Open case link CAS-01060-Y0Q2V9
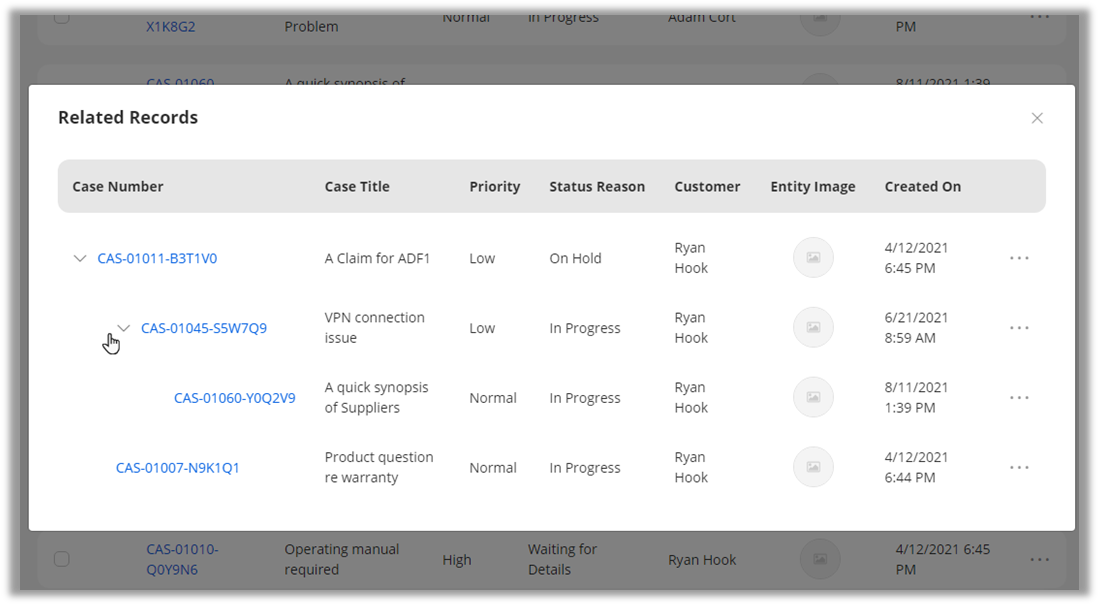The image size is (1100, 605). coord(235,398)
